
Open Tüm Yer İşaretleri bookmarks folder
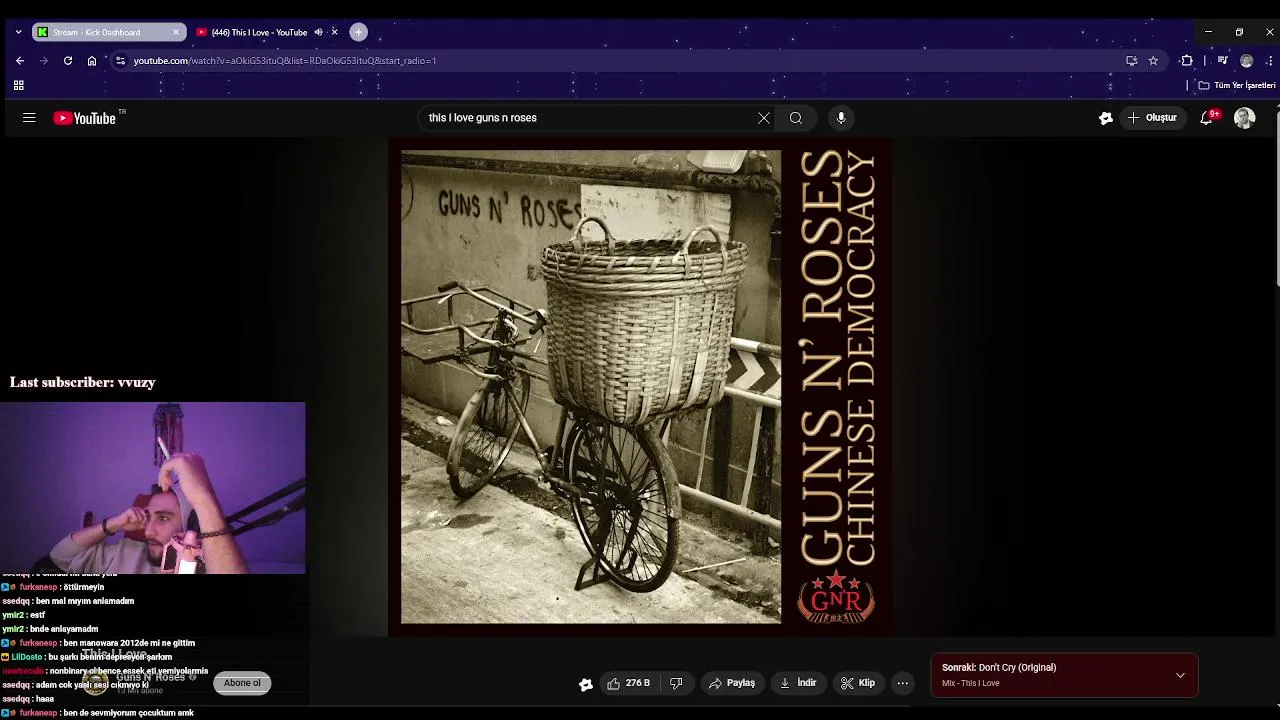click(1237, 86)
